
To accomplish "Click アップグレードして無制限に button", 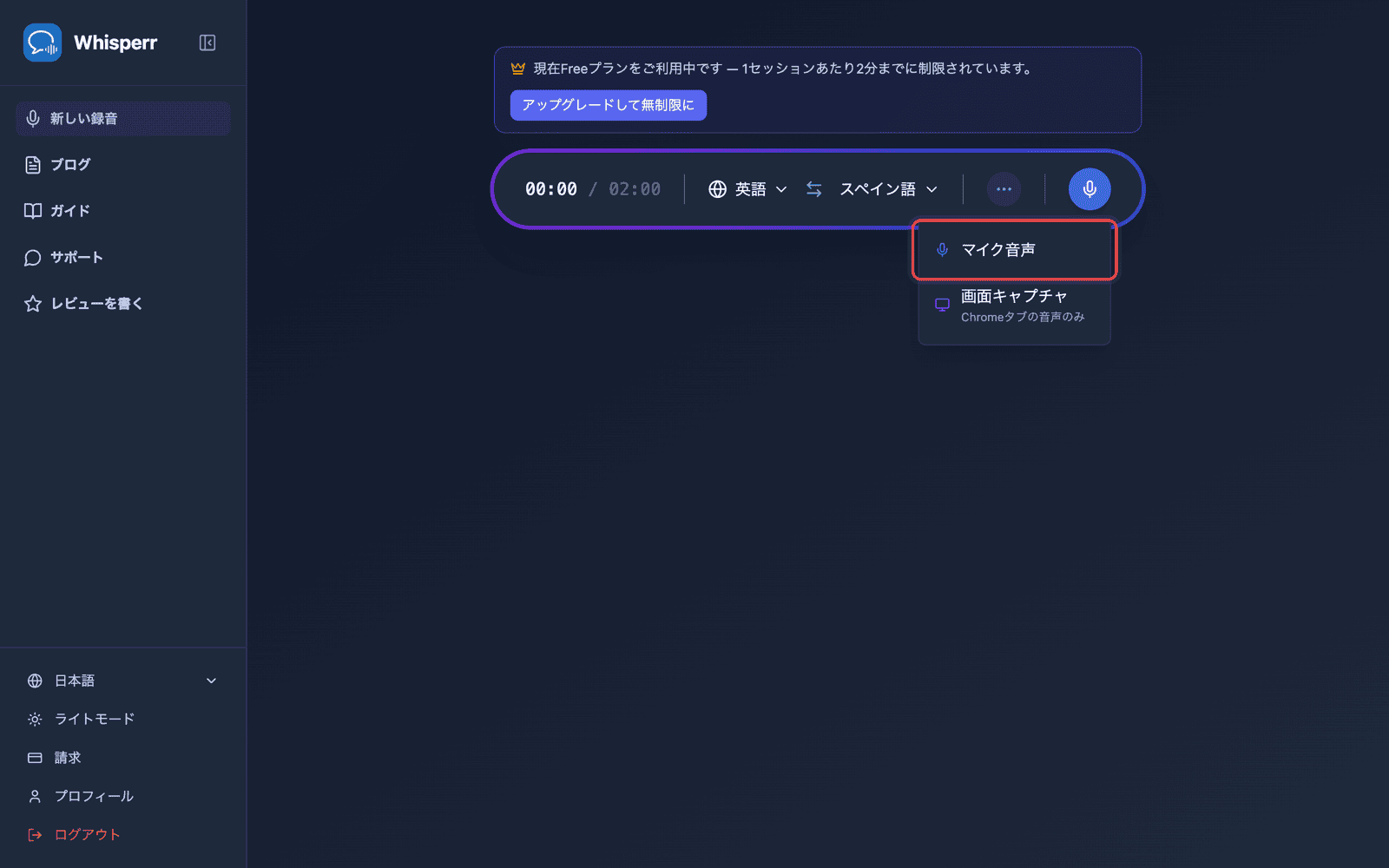I will click(x=608, y=105).
